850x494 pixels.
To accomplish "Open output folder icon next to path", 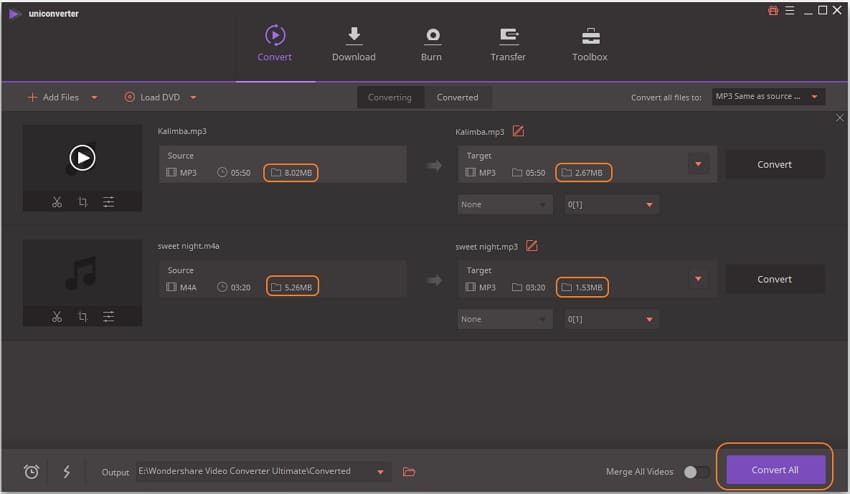I will (x=409, y=471).
